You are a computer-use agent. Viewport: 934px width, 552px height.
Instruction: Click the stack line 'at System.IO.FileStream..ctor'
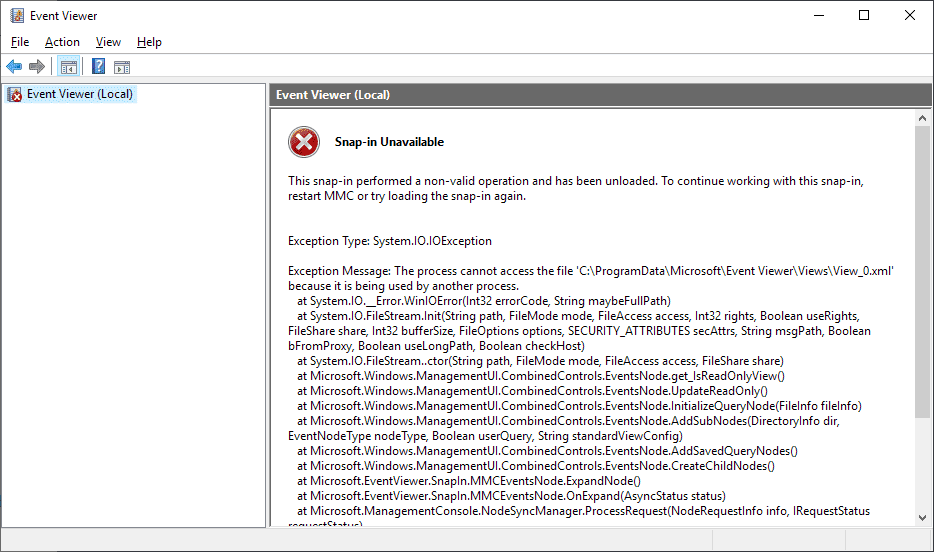(540, 361)
